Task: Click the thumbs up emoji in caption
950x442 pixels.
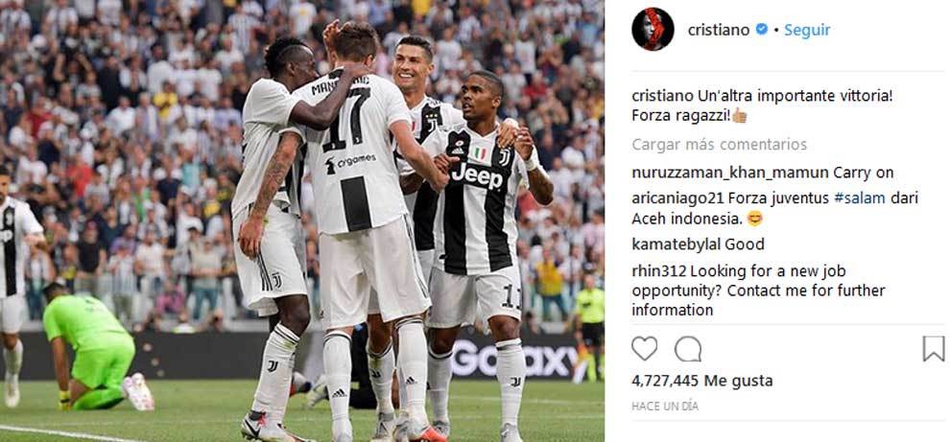Action: tap(739, 115)
